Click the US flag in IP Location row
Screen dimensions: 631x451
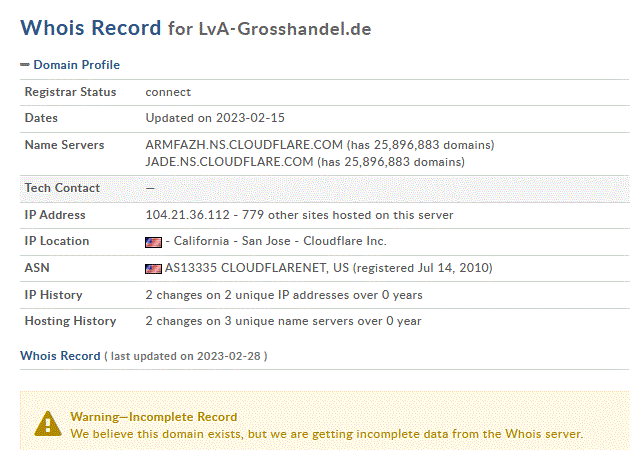coord(153,242)
